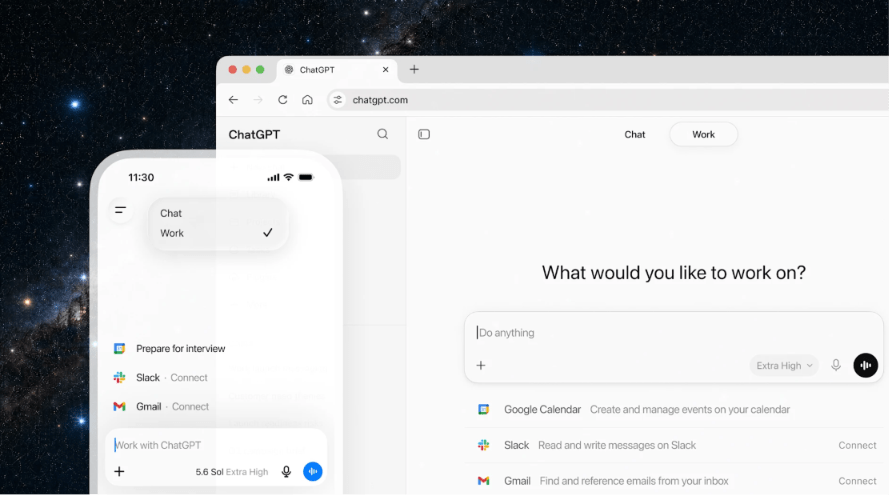Connect Gmail in the desktop window
This screenshot has height=495, width=889.
(x=857, y=481)
